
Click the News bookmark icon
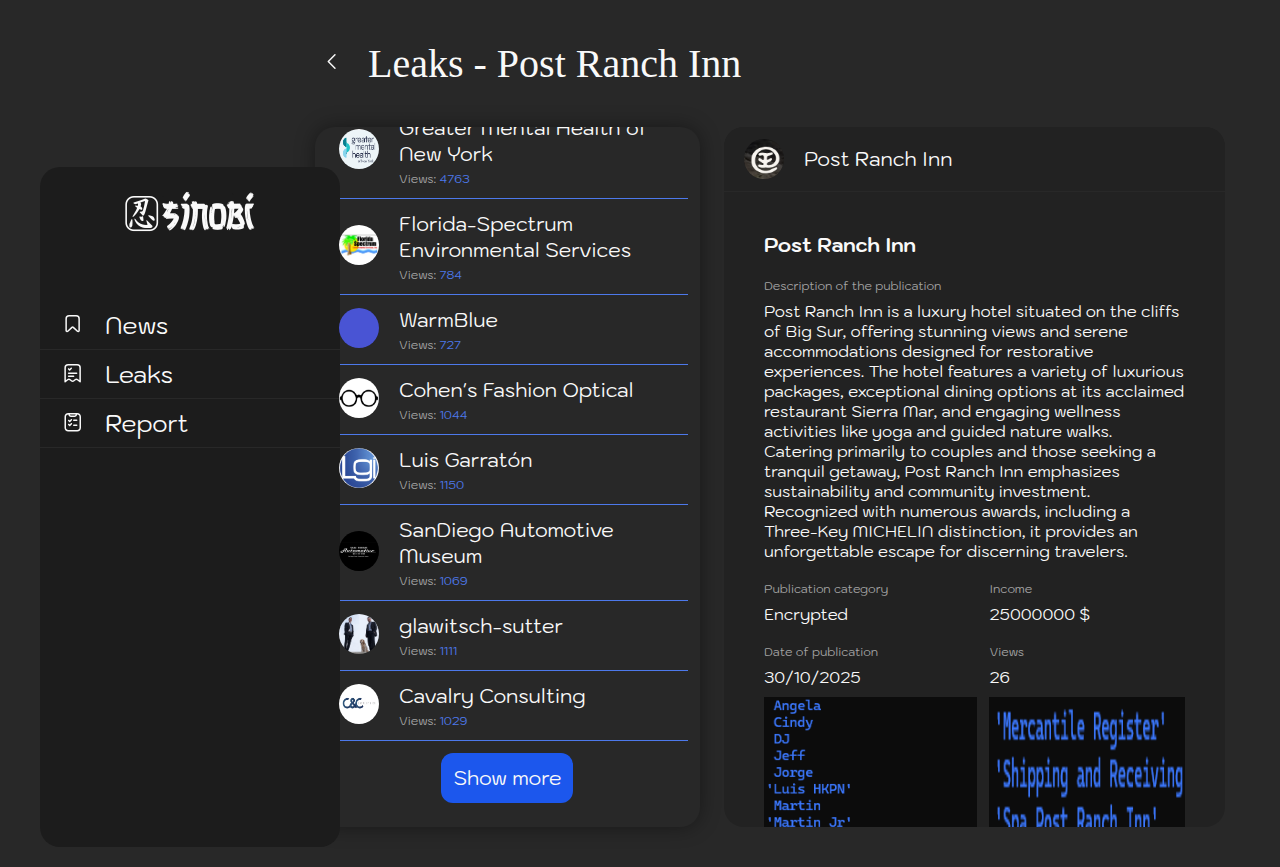tap(72, 324)
